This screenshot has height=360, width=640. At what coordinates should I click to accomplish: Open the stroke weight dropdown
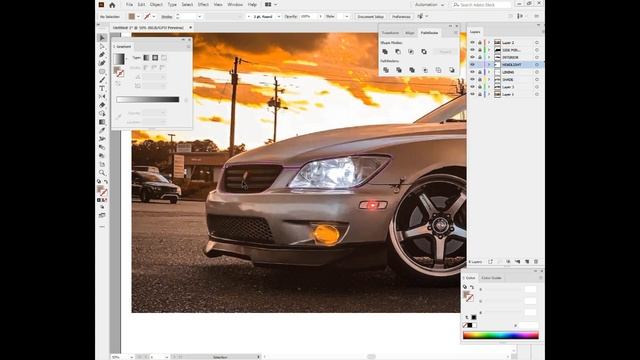200,17
